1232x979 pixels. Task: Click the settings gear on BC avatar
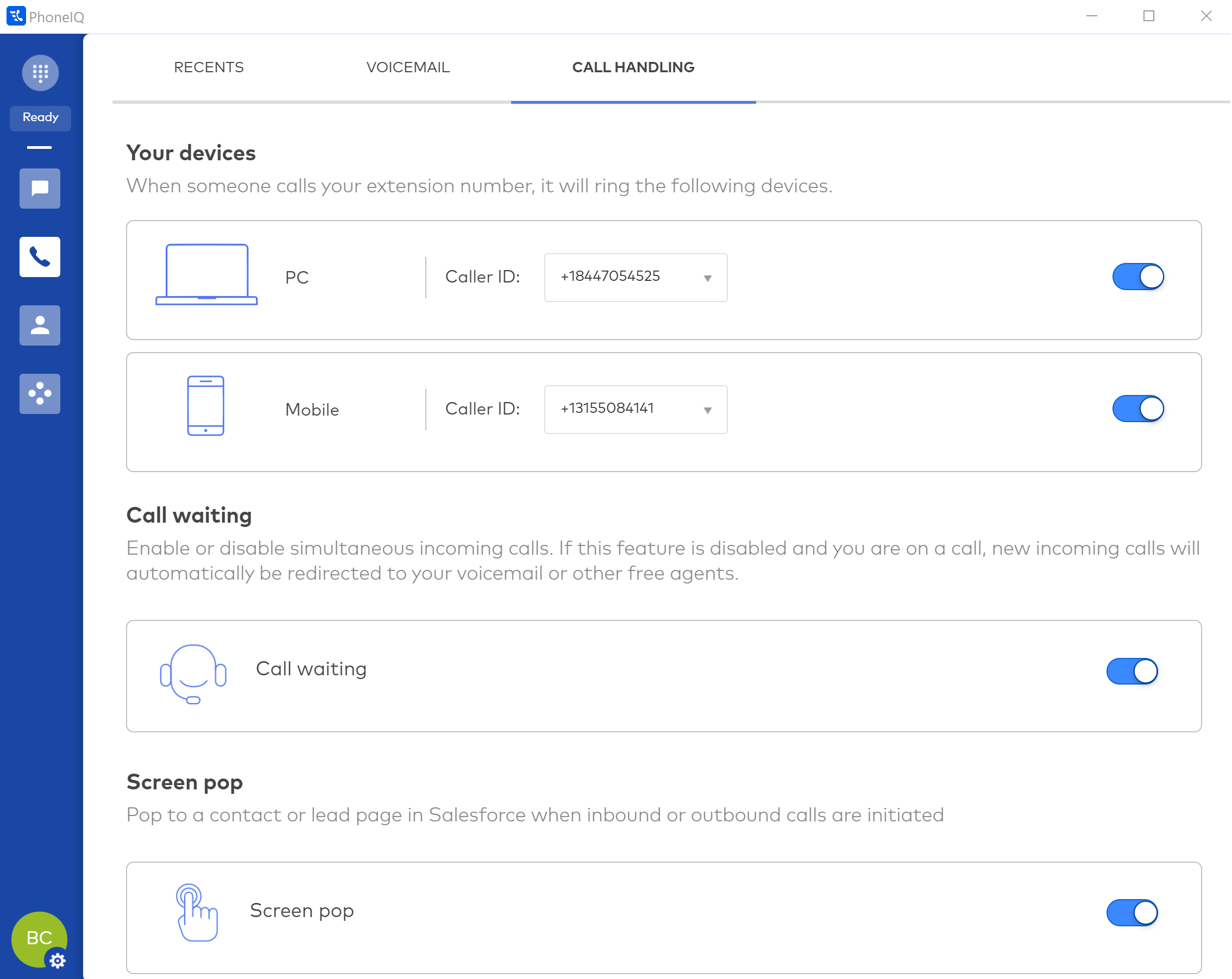tap(57, 961)
